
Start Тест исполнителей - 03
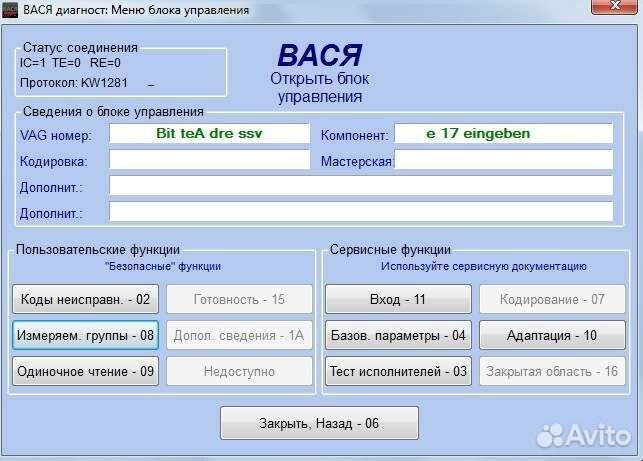pos(398,371)
